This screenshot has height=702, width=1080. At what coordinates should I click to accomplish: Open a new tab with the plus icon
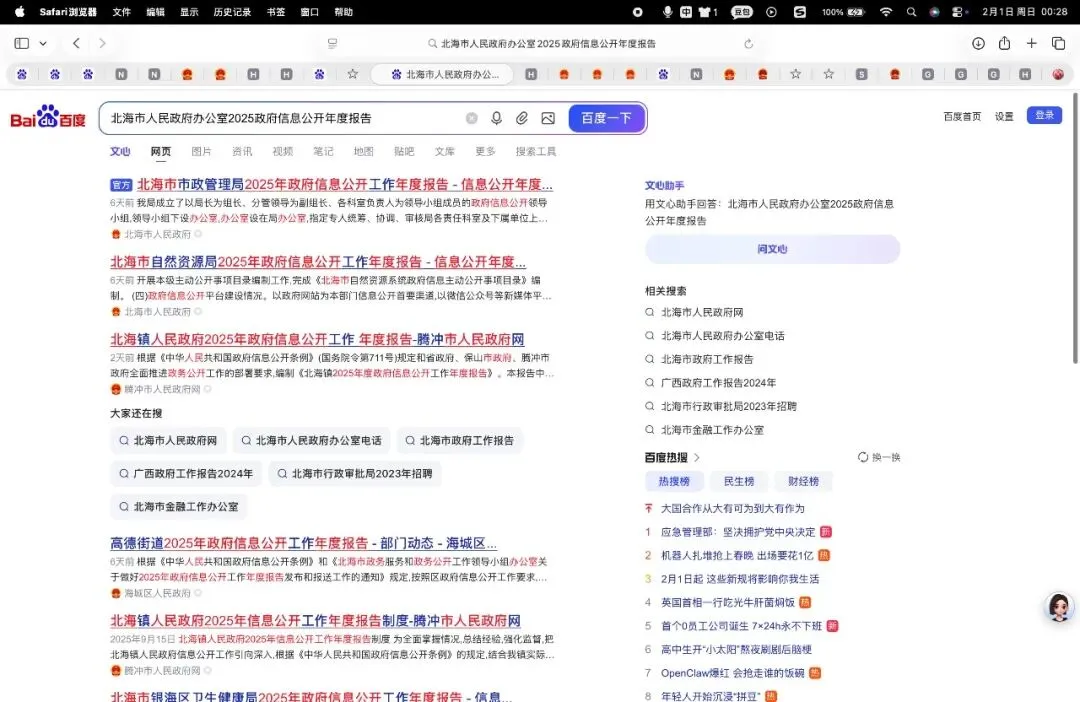click(1031, 43)
